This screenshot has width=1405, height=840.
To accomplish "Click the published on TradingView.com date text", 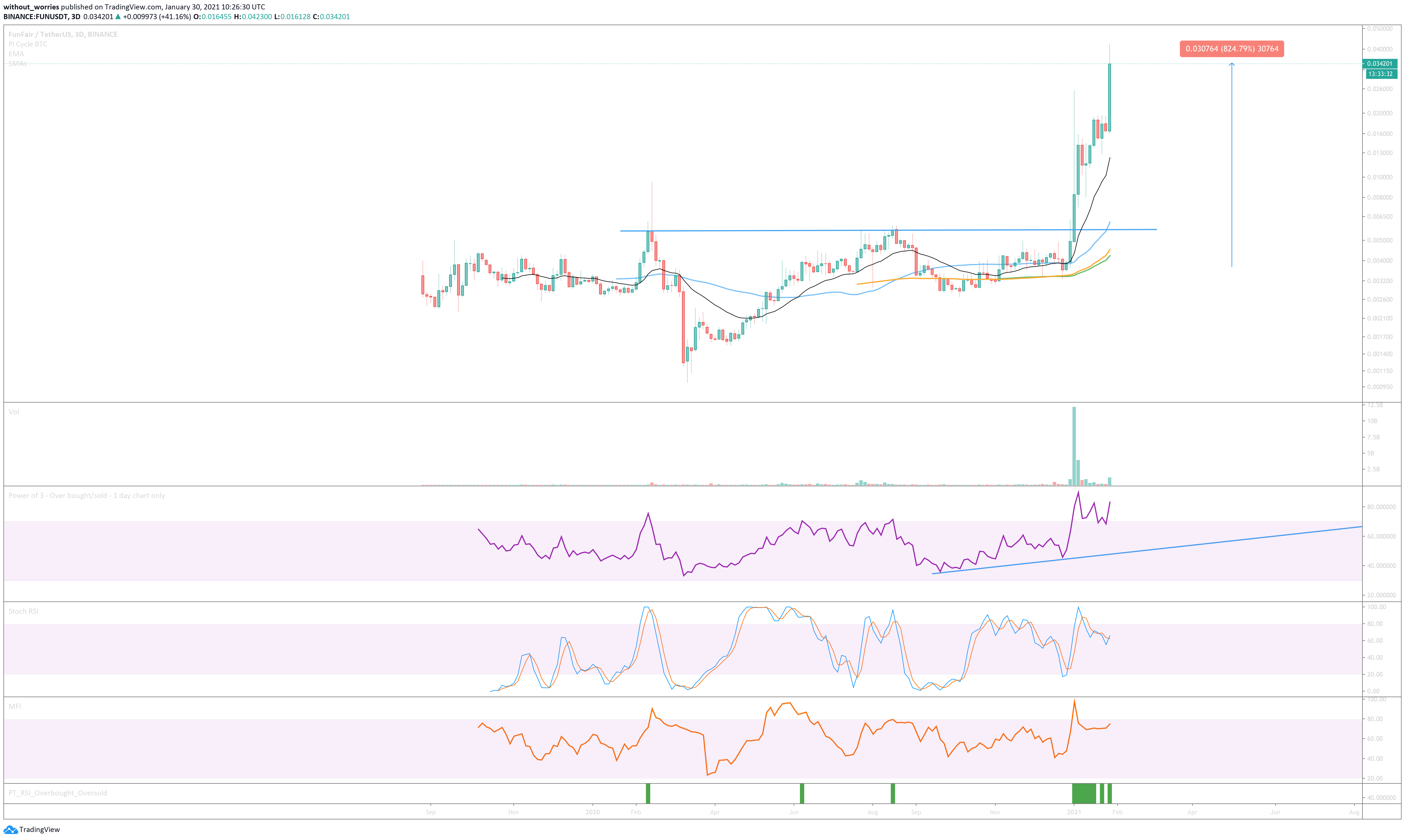I will (x=163, y=7).
